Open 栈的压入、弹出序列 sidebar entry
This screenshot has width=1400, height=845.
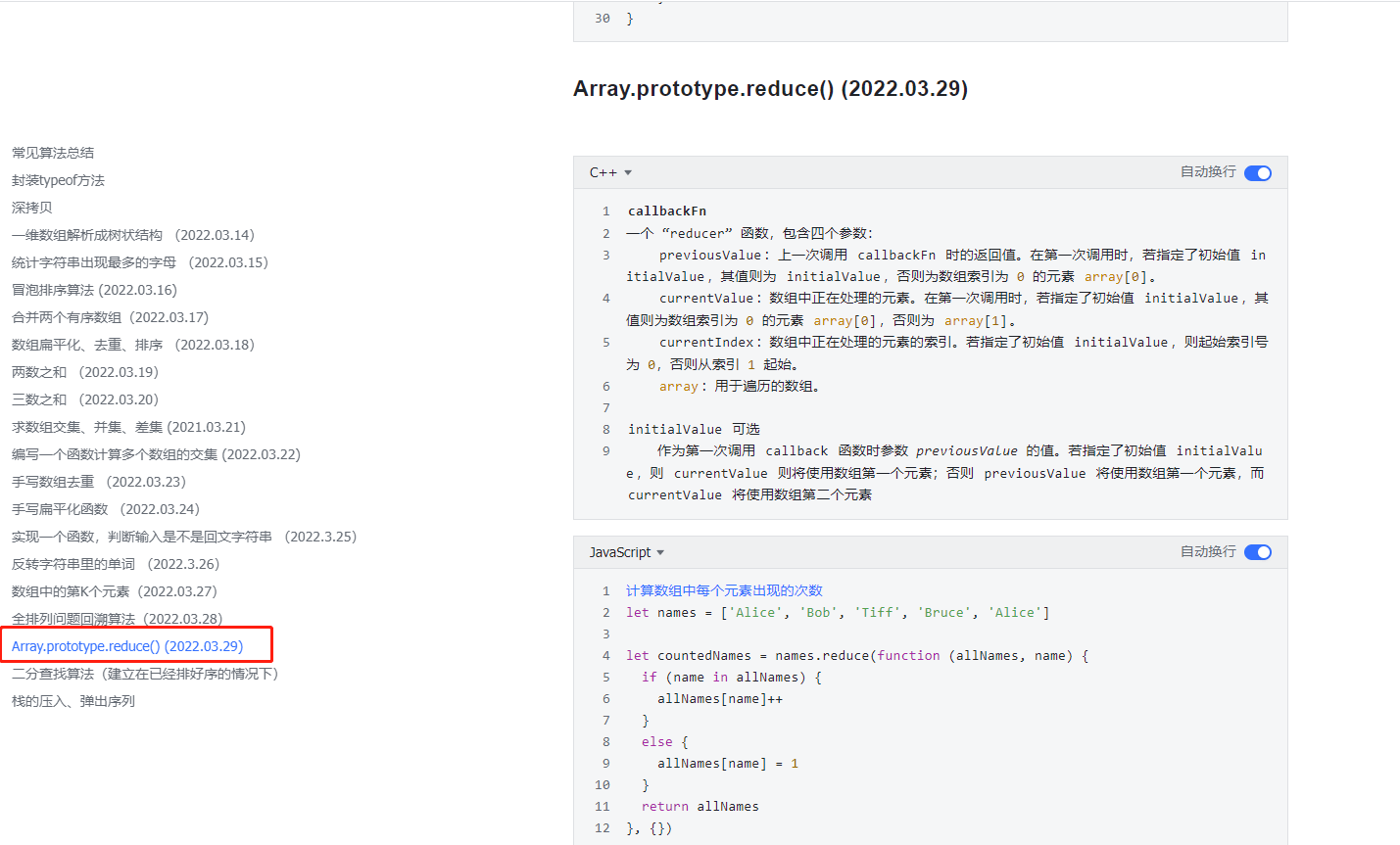73,701
